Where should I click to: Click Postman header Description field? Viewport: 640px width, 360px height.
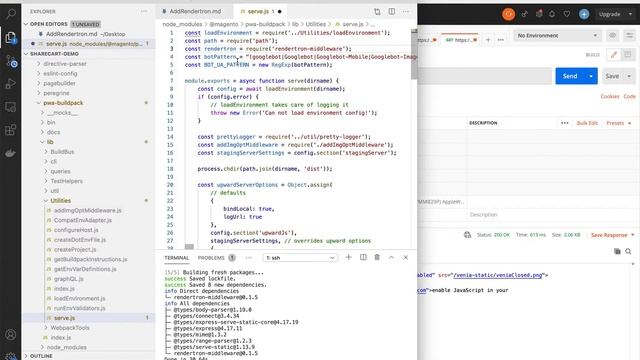pos(551,215)
